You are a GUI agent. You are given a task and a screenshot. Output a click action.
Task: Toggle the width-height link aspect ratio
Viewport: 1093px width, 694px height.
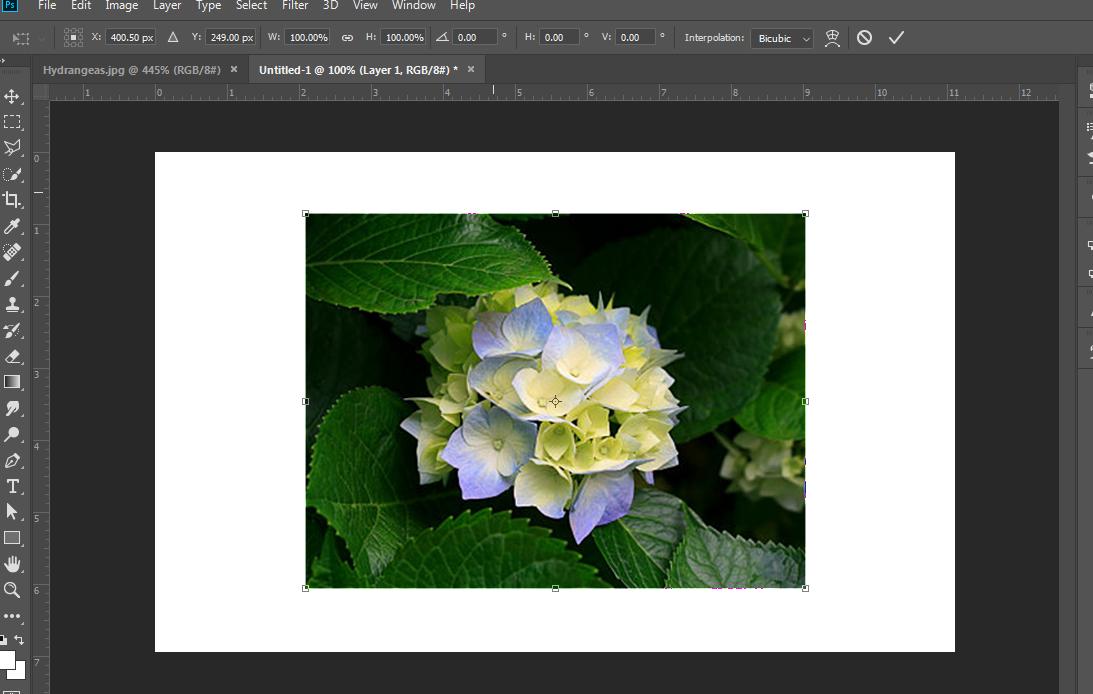click(x=347, y=38)
